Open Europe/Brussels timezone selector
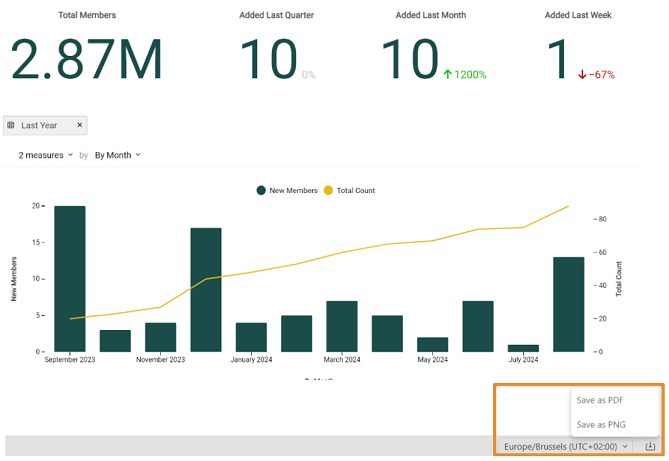The image size is (669, 461). coord(566,446)
